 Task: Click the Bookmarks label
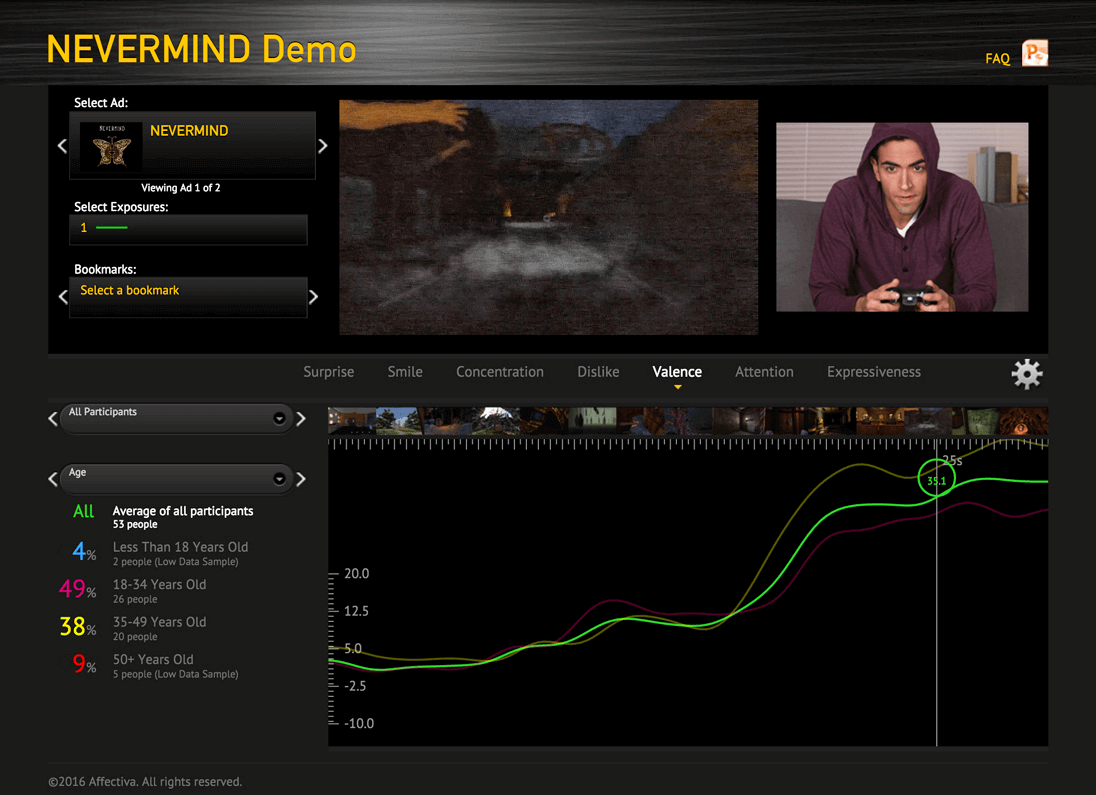coord(106,269)
